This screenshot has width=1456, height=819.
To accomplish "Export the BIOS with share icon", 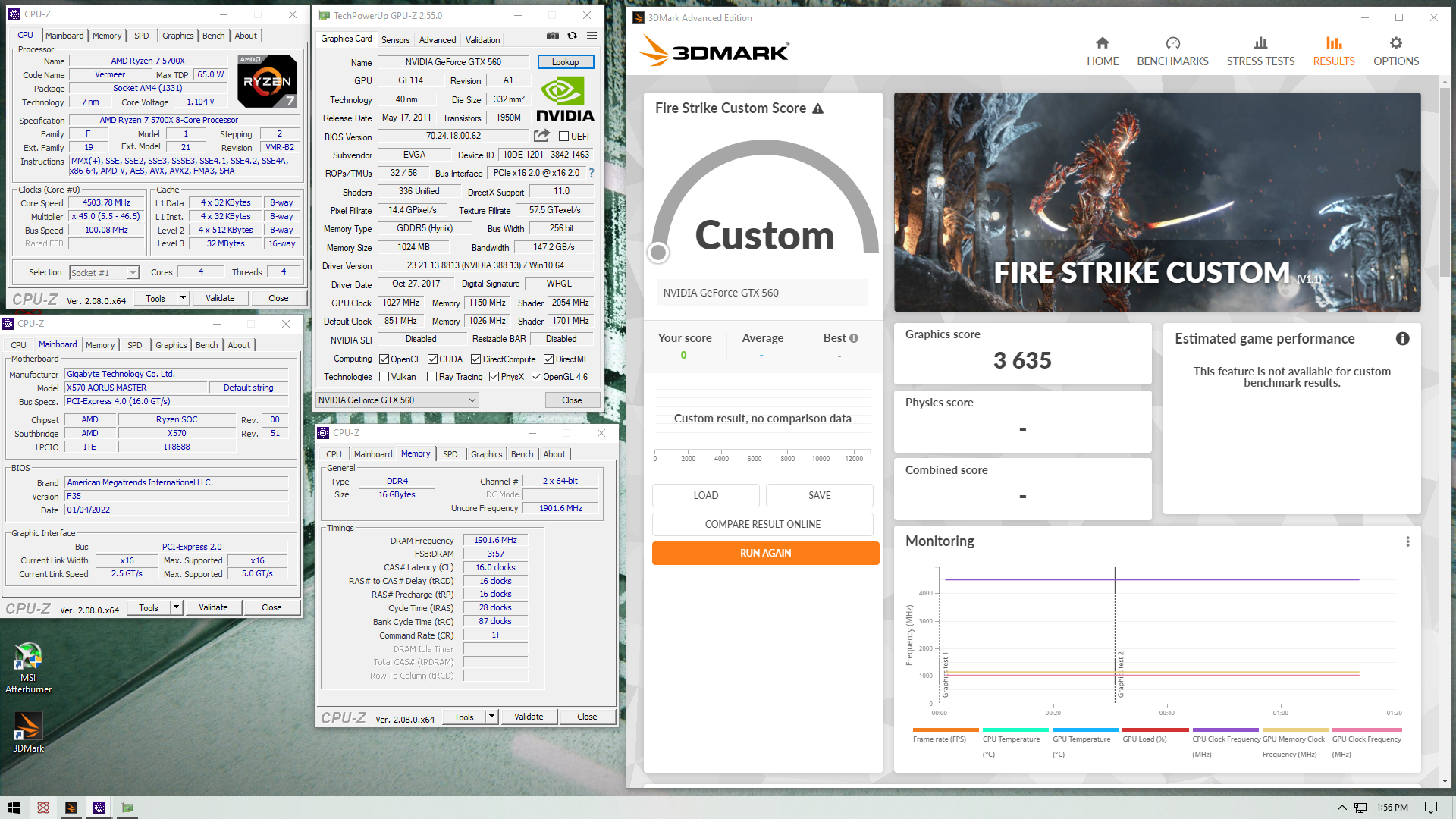I will pyautogui.click(x=541, y=136).
